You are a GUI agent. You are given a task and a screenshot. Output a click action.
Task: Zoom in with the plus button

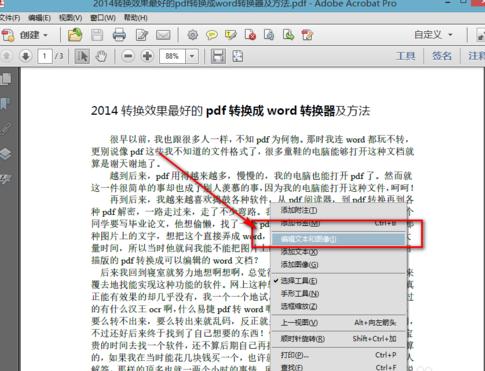(x=147, y=56)
